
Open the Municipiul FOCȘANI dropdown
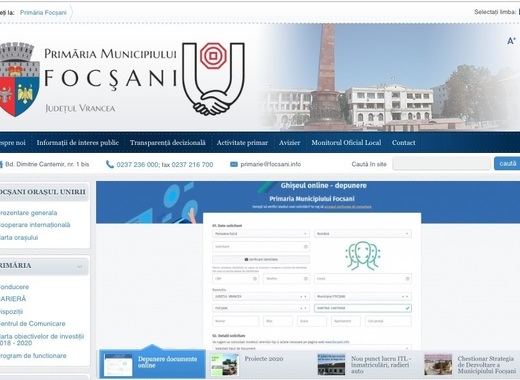point(363,296)
